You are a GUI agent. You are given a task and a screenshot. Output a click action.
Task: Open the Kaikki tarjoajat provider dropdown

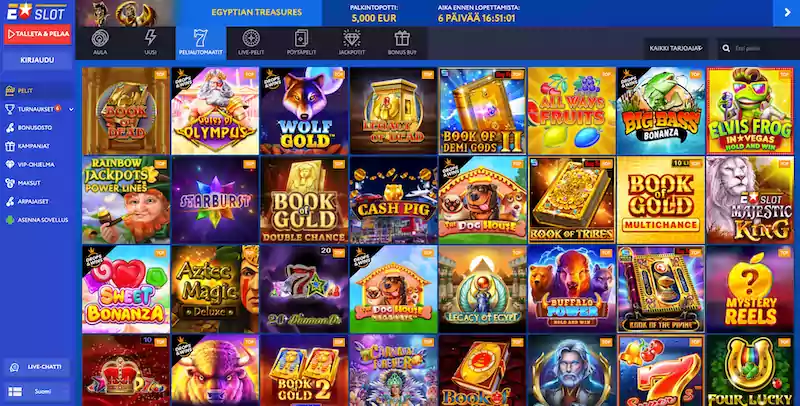pyautogui.click(x=676, y=48)
